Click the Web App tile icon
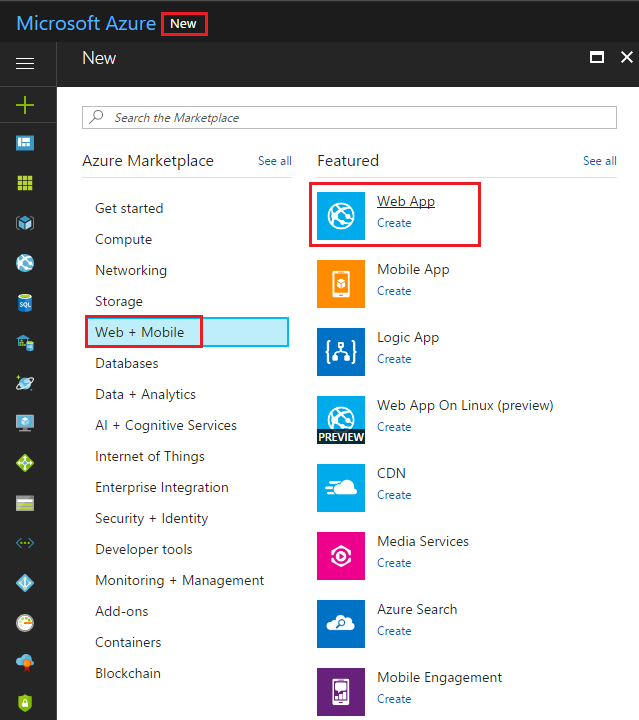639x720 pixels. click(341, 216)
